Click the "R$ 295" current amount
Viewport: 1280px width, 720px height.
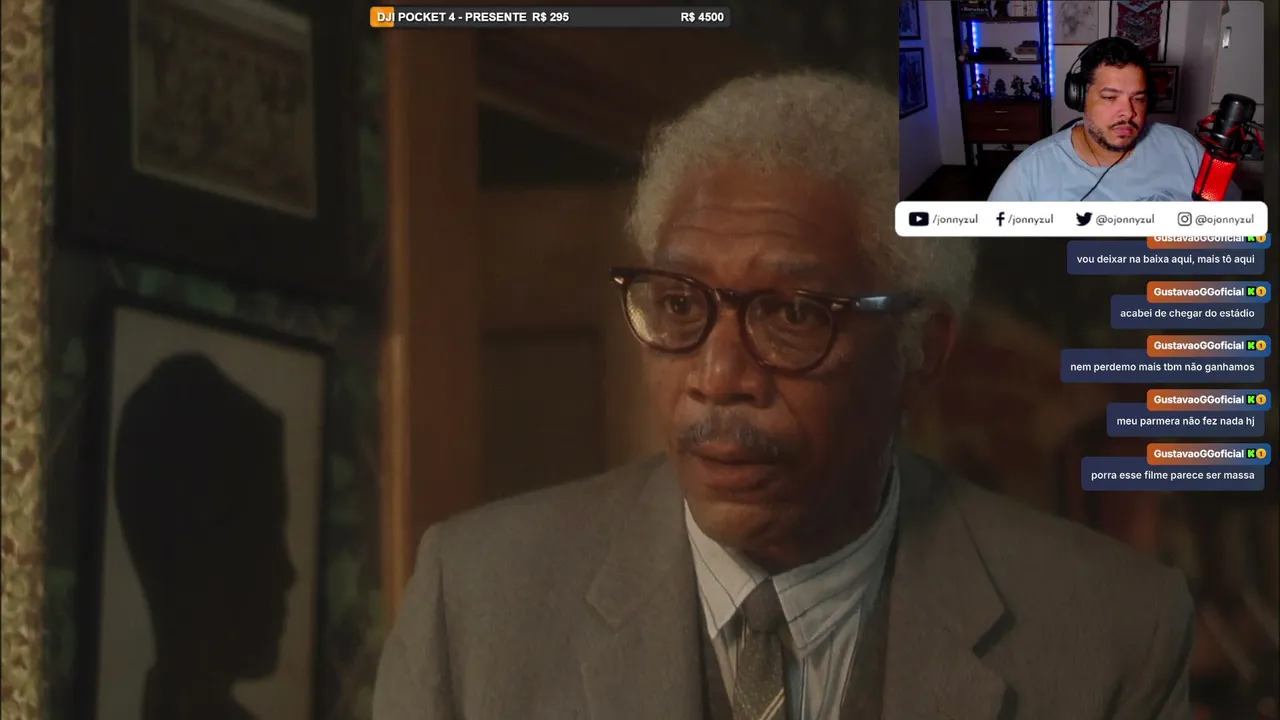pos(550,17)
